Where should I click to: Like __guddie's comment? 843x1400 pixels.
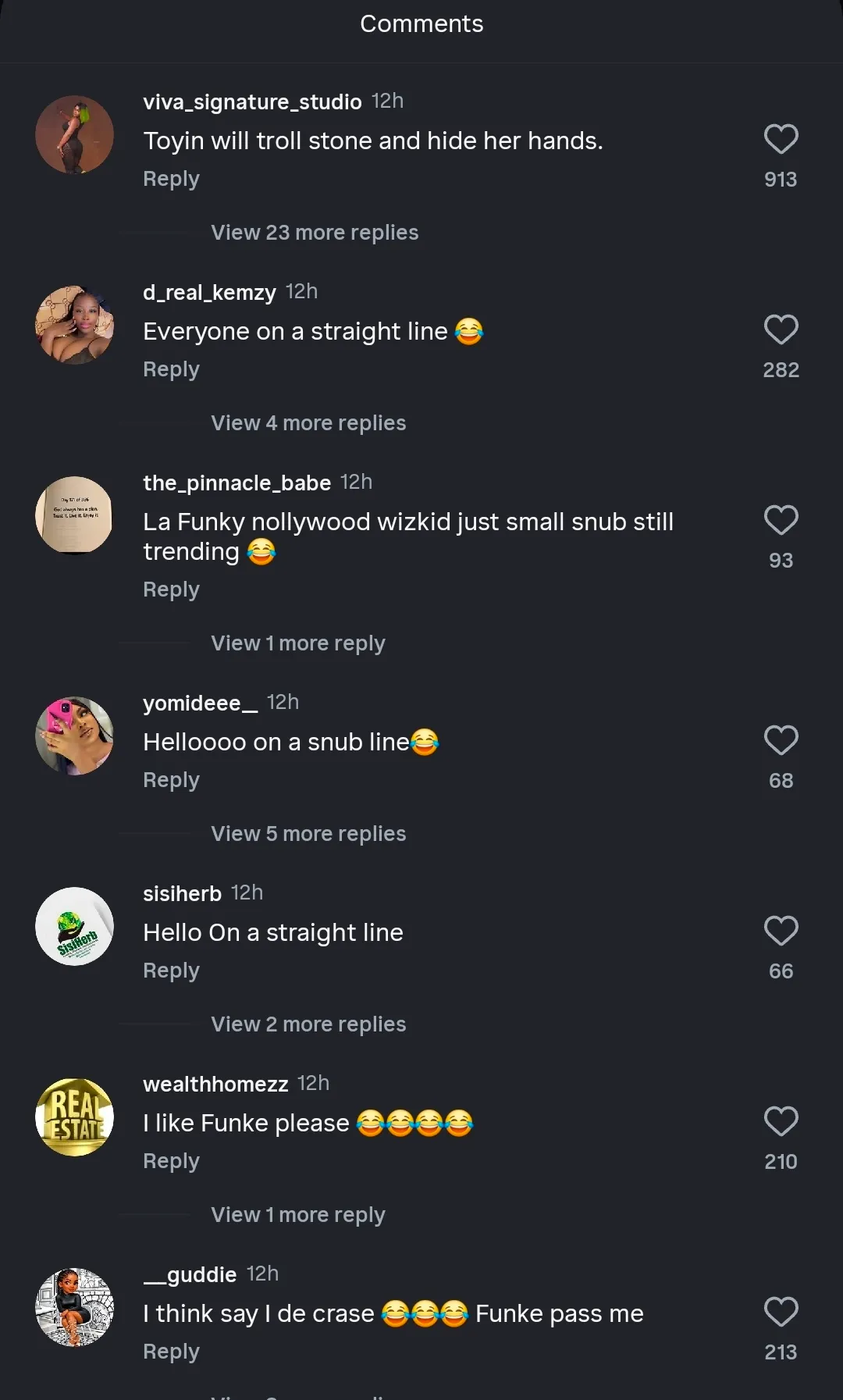[781, 1313]
